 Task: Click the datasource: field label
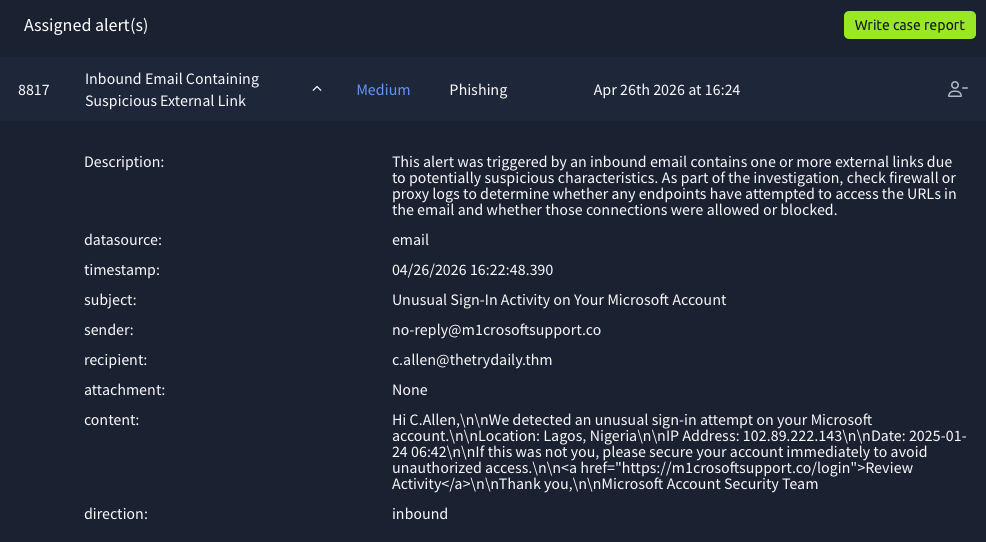pos(123,240)
